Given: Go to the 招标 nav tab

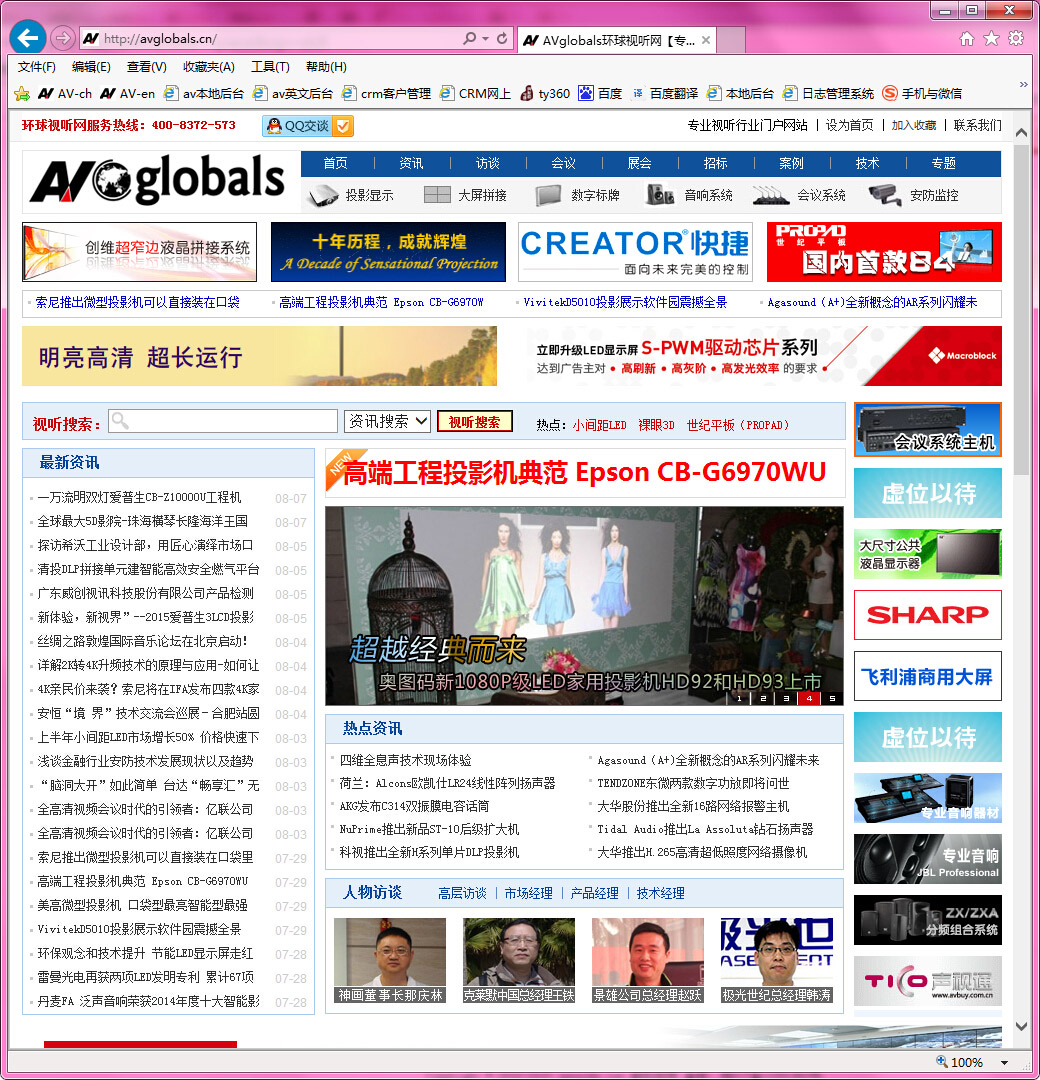Looking at the screenshot, I should click(x=715, y=163).
